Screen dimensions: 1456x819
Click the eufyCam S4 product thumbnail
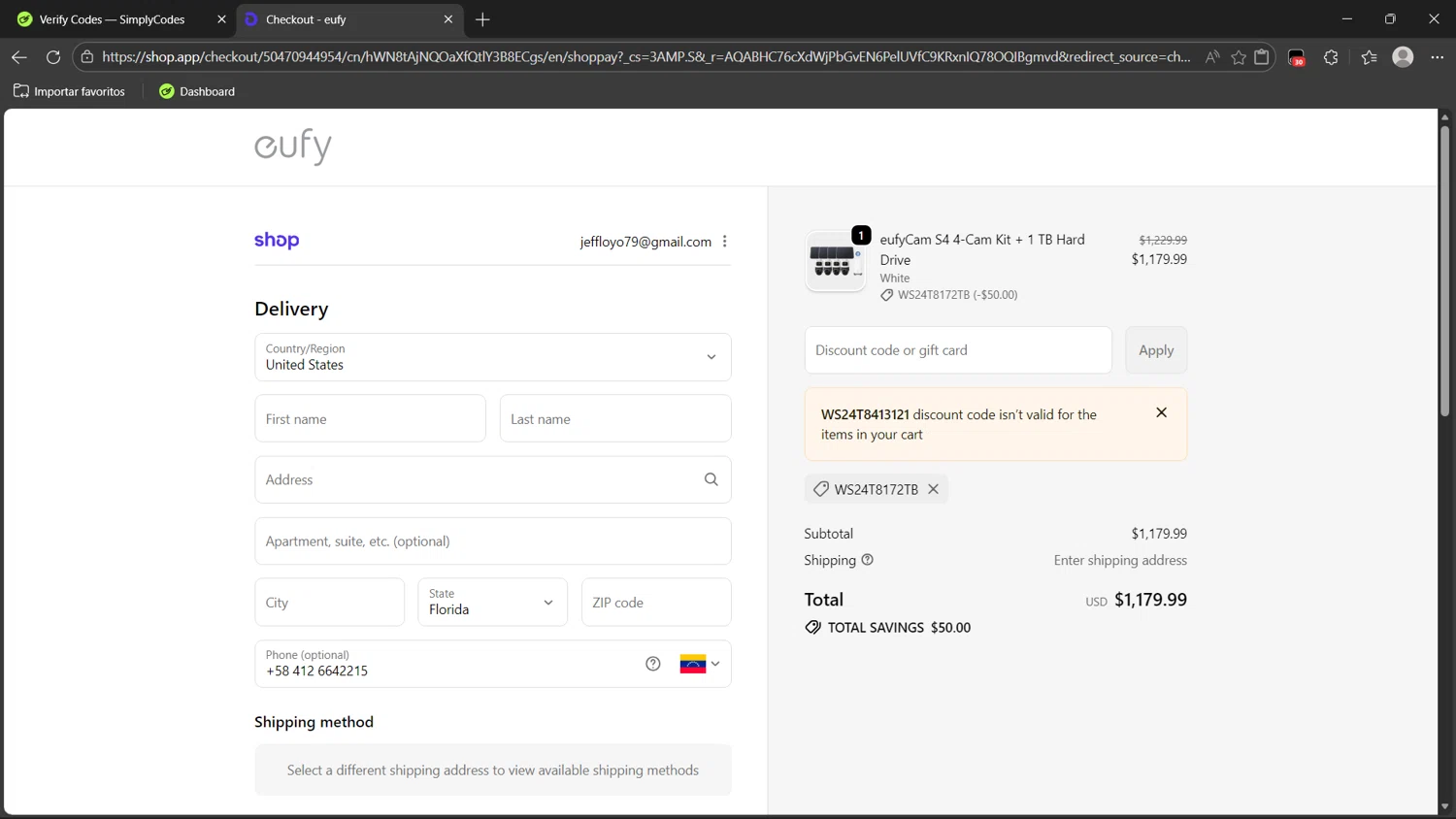(836, 261)
